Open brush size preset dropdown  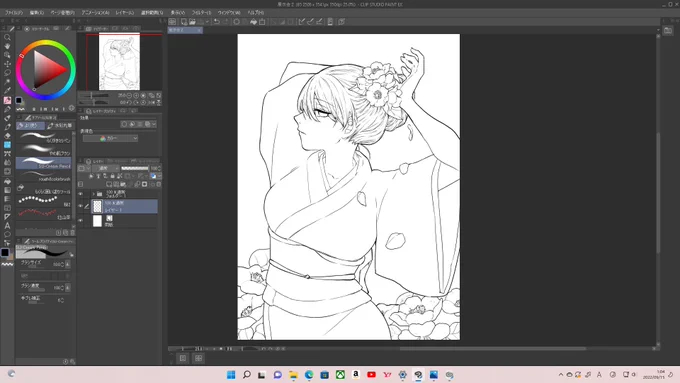click(x=68, y=264)
